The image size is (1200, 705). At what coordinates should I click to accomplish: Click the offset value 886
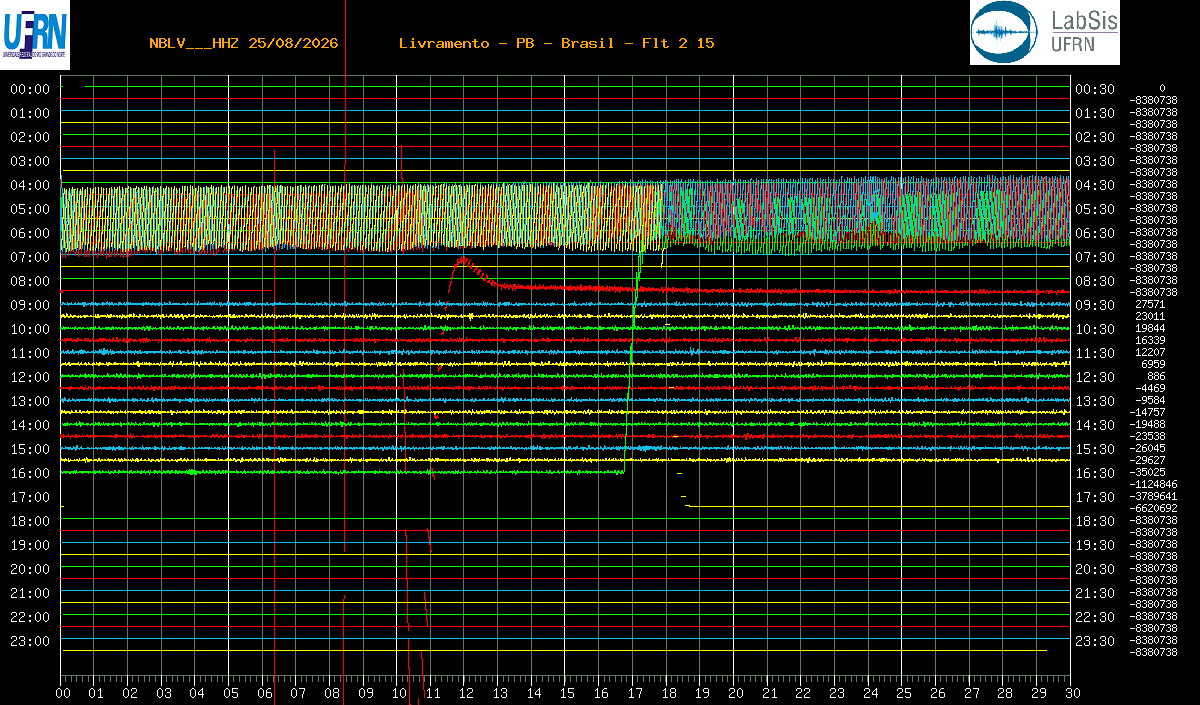point(1157,376)
